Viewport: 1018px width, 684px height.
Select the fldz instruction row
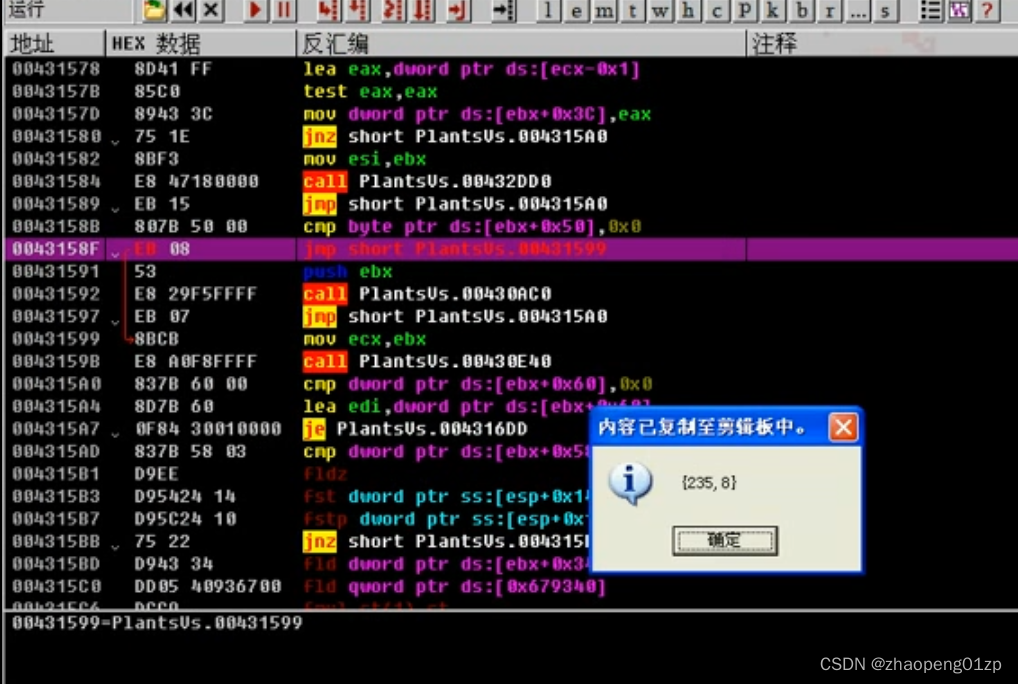[511, 474]
